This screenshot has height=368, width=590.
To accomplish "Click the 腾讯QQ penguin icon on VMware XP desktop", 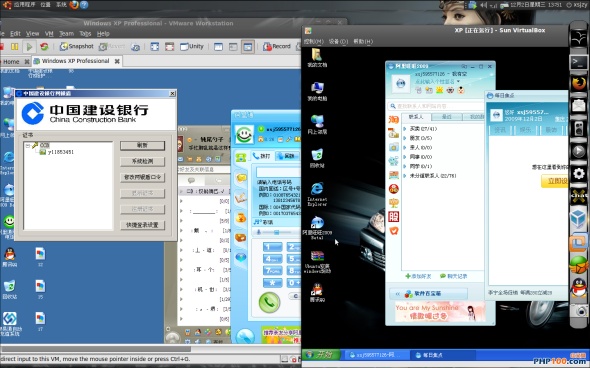I will point(9,255).
